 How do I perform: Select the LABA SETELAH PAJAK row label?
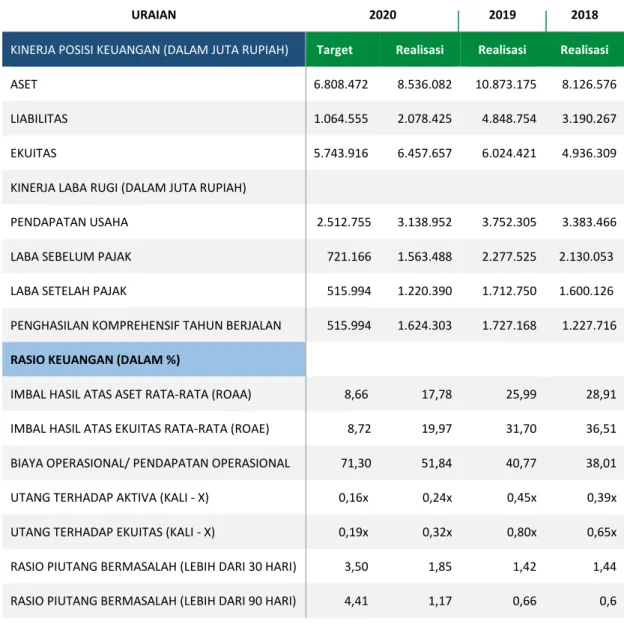68,291
